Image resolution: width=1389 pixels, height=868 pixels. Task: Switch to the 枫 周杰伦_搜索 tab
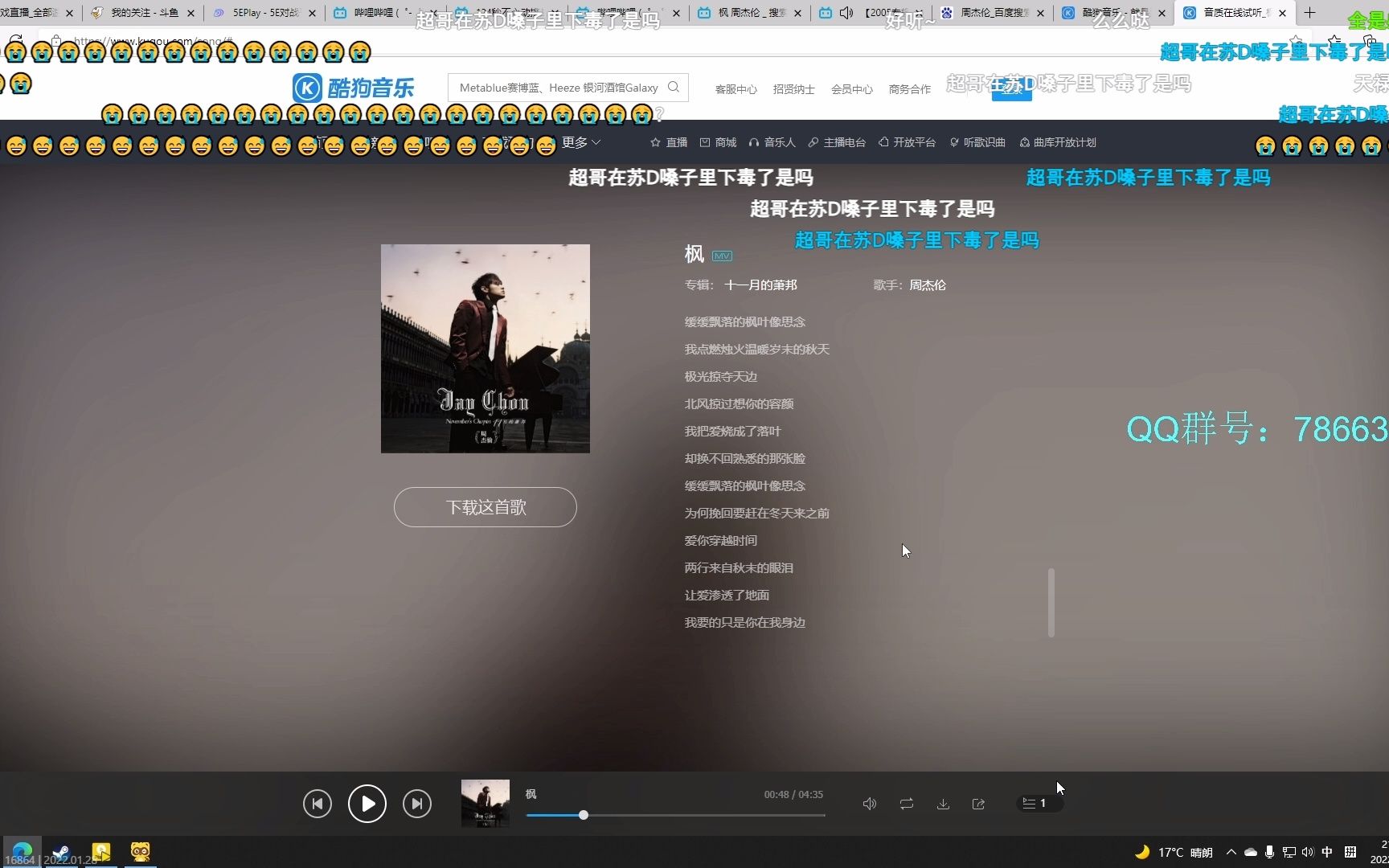(x=749, y=13)
